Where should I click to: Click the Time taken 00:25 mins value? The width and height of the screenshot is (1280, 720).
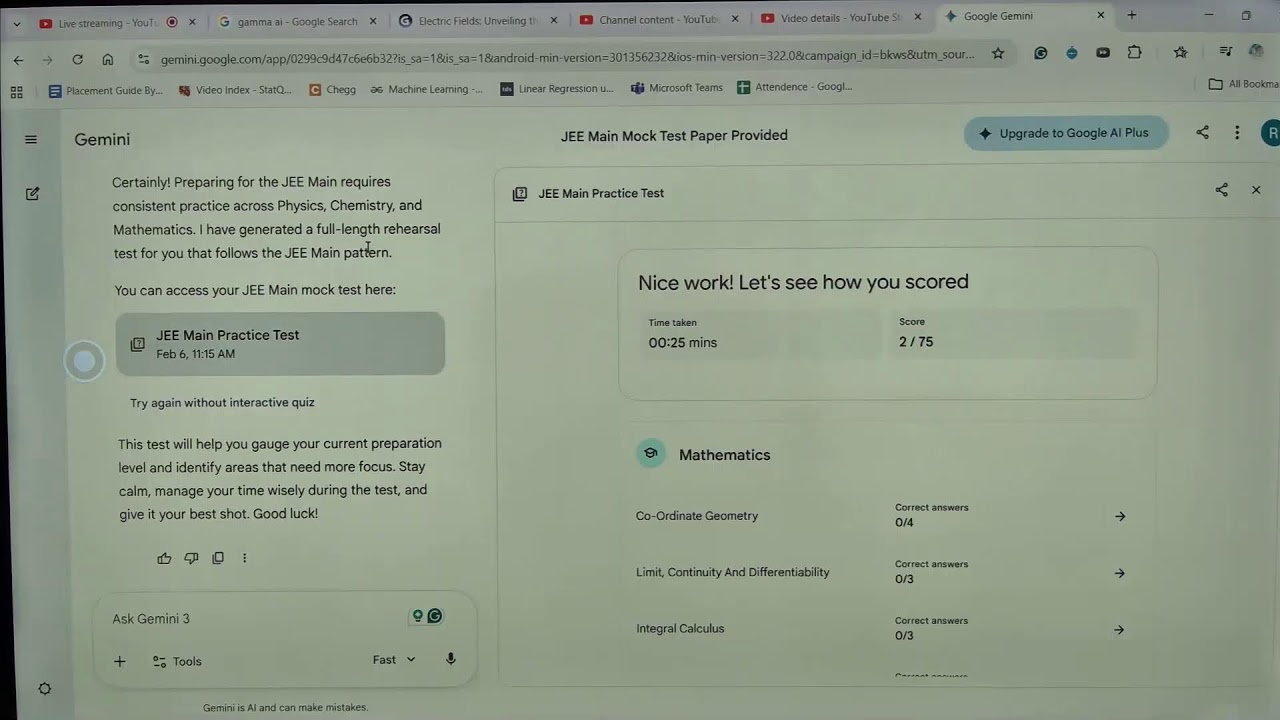point(683,342)
